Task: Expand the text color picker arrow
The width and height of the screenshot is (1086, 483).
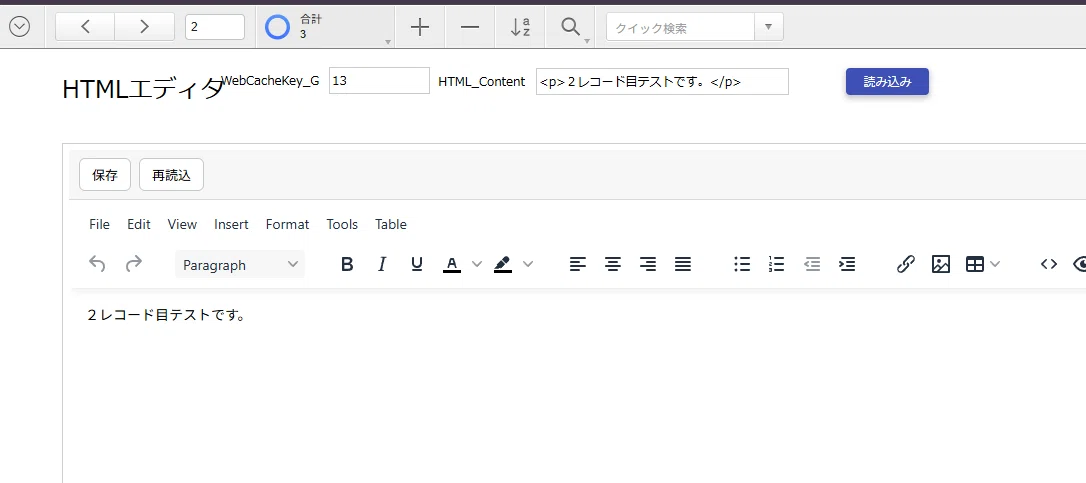Action: point(477,264)
